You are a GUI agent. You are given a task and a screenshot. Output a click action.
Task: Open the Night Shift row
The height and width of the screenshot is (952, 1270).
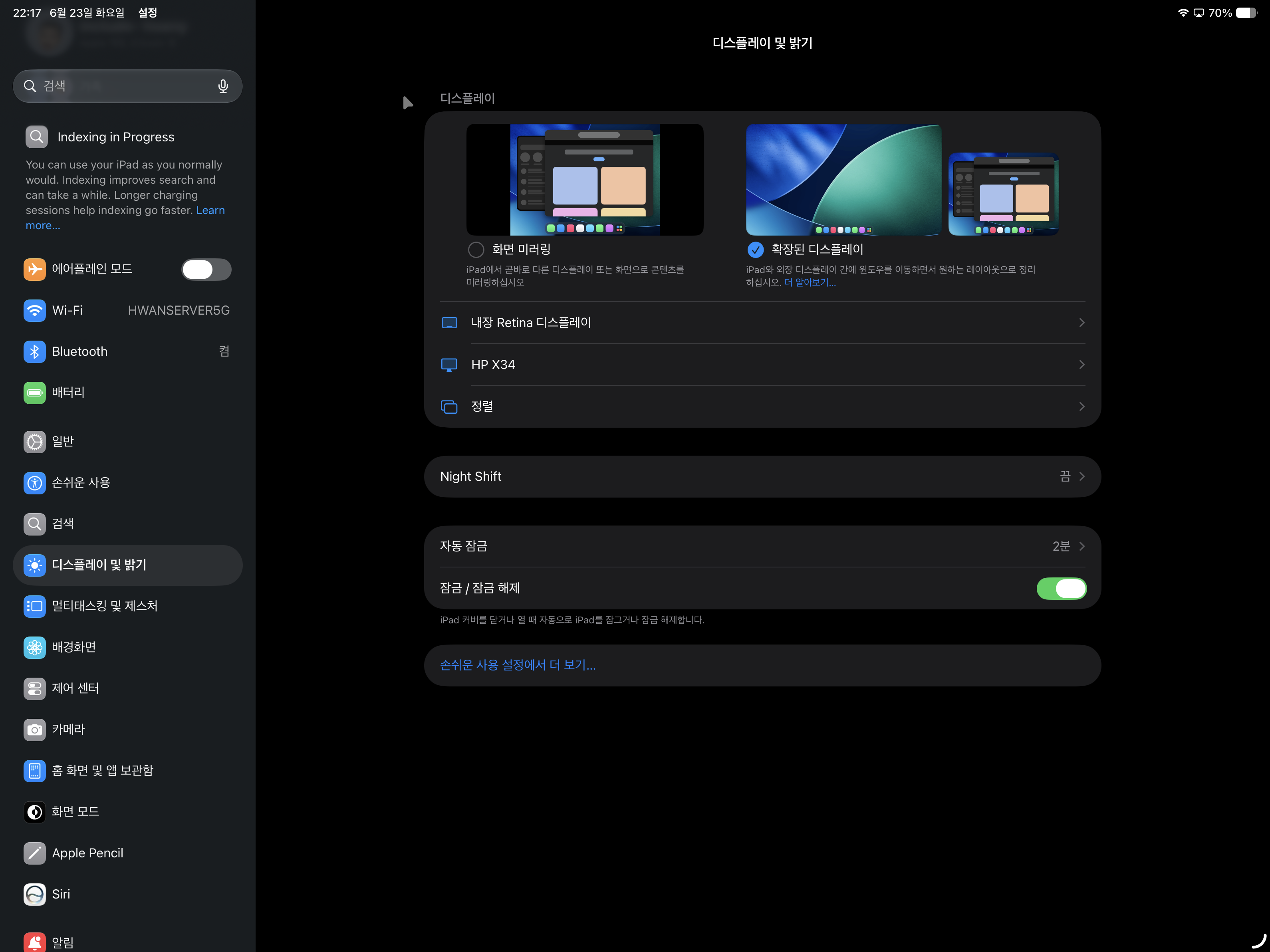click(762, 476)
